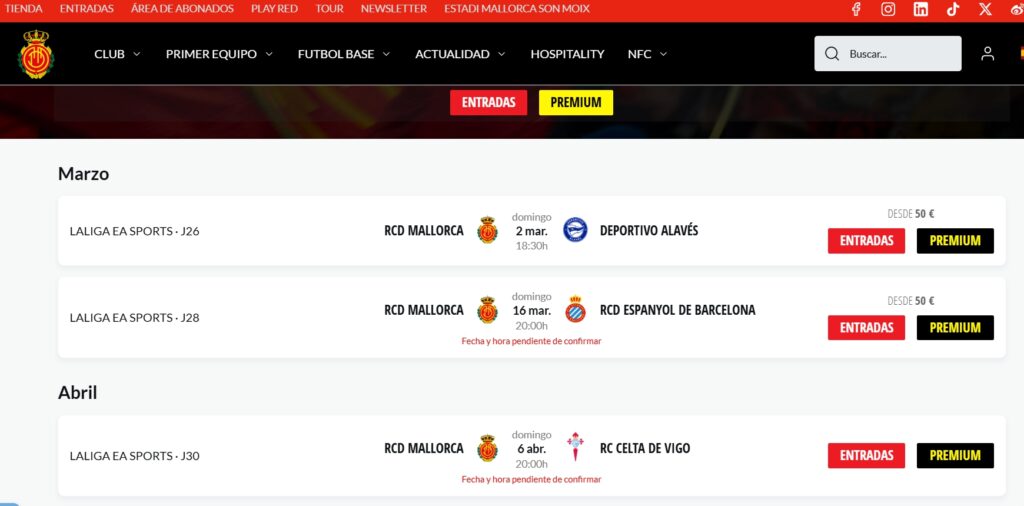Click ENTRADAS for the Deportivo Alavés match
The height and width of the screenshot is (506, 1024).
coord(866,241)
